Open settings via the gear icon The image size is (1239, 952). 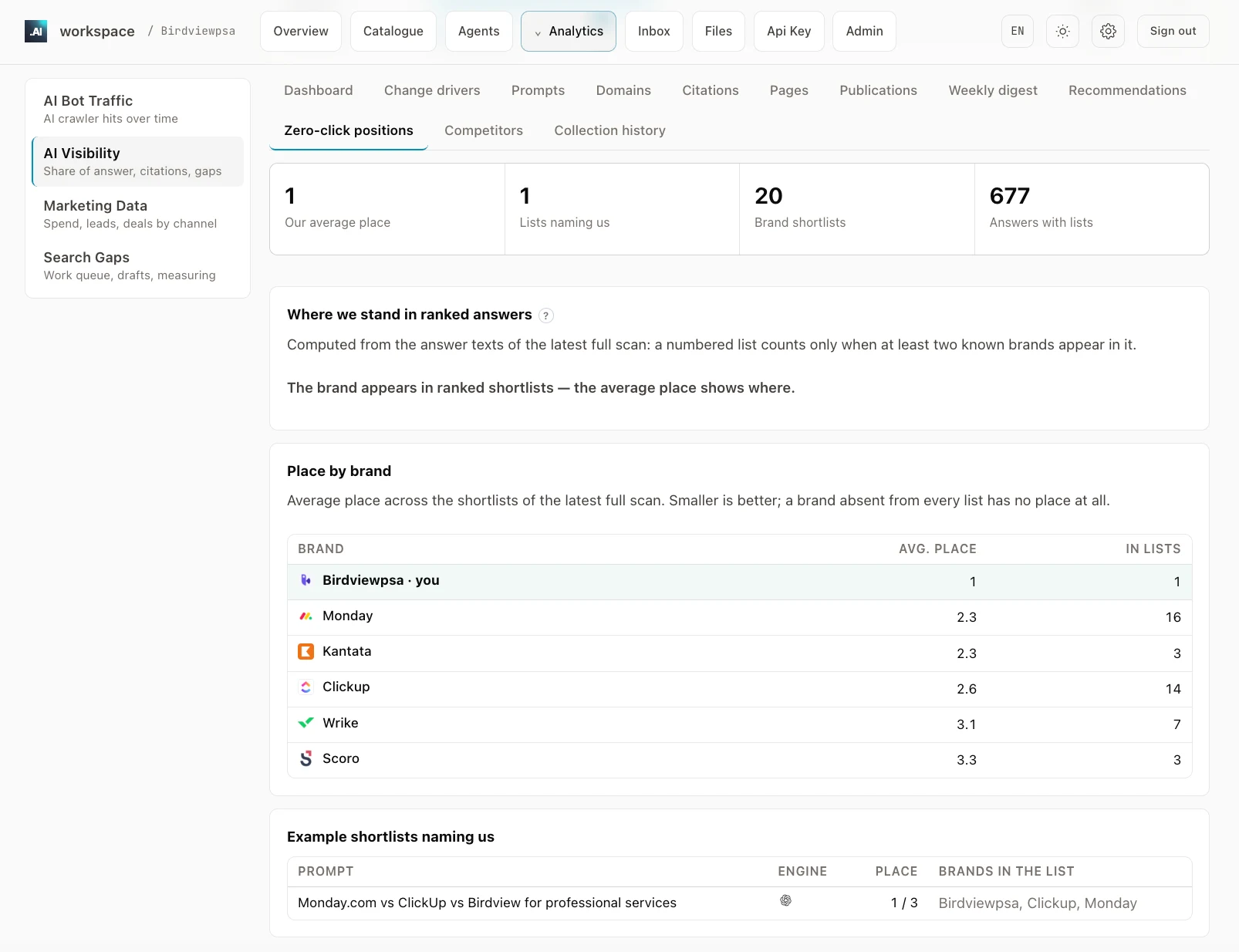pyautogui.click(x=1108, y=32)
